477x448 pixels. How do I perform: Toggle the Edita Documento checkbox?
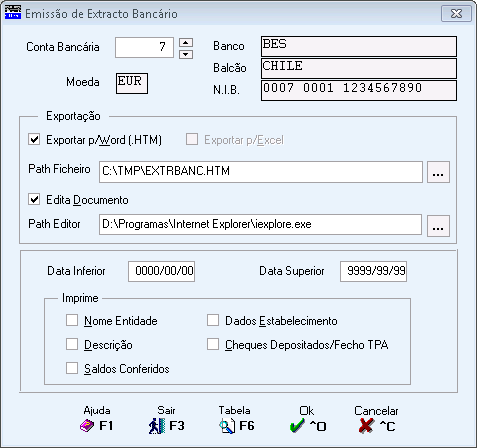34,199
